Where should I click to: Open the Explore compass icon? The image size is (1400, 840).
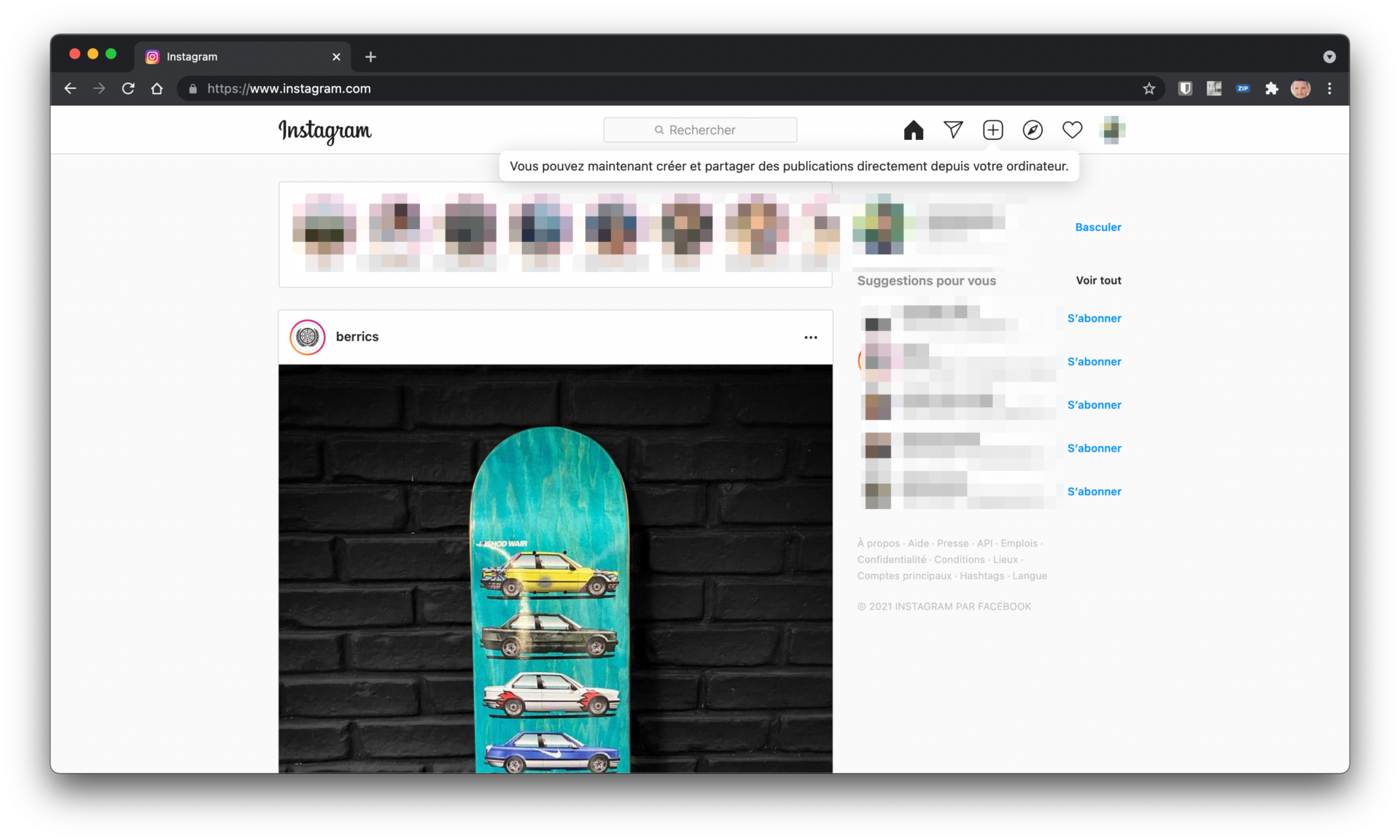(x=1032, y=130)
